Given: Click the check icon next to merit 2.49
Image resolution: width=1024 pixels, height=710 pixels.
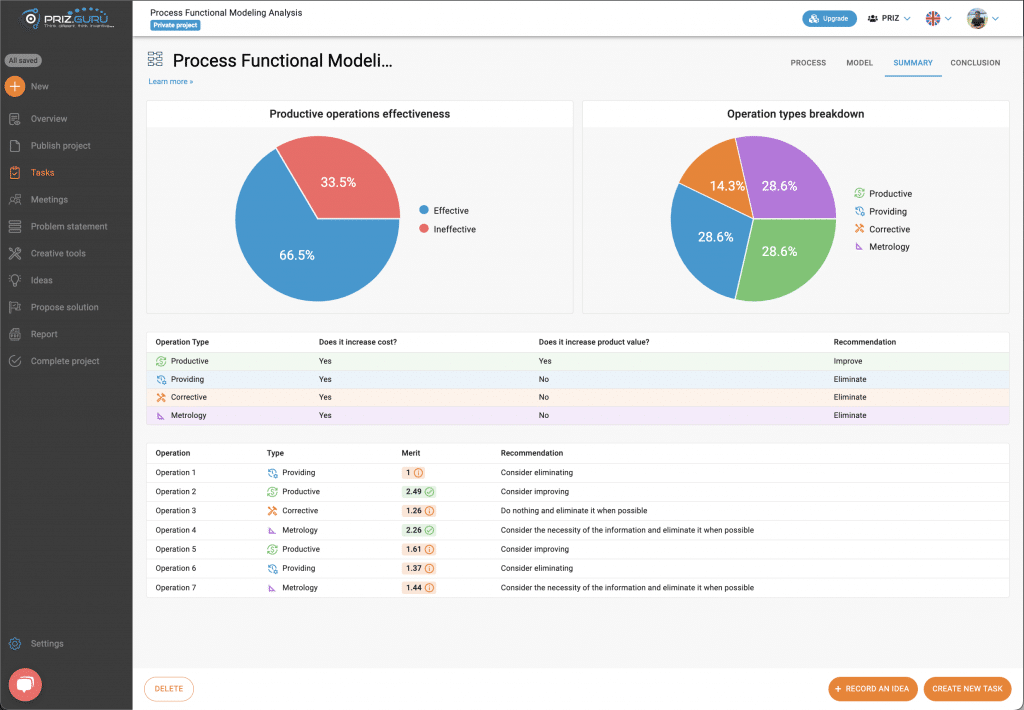Looking at the screenshot, I should 429,491.
